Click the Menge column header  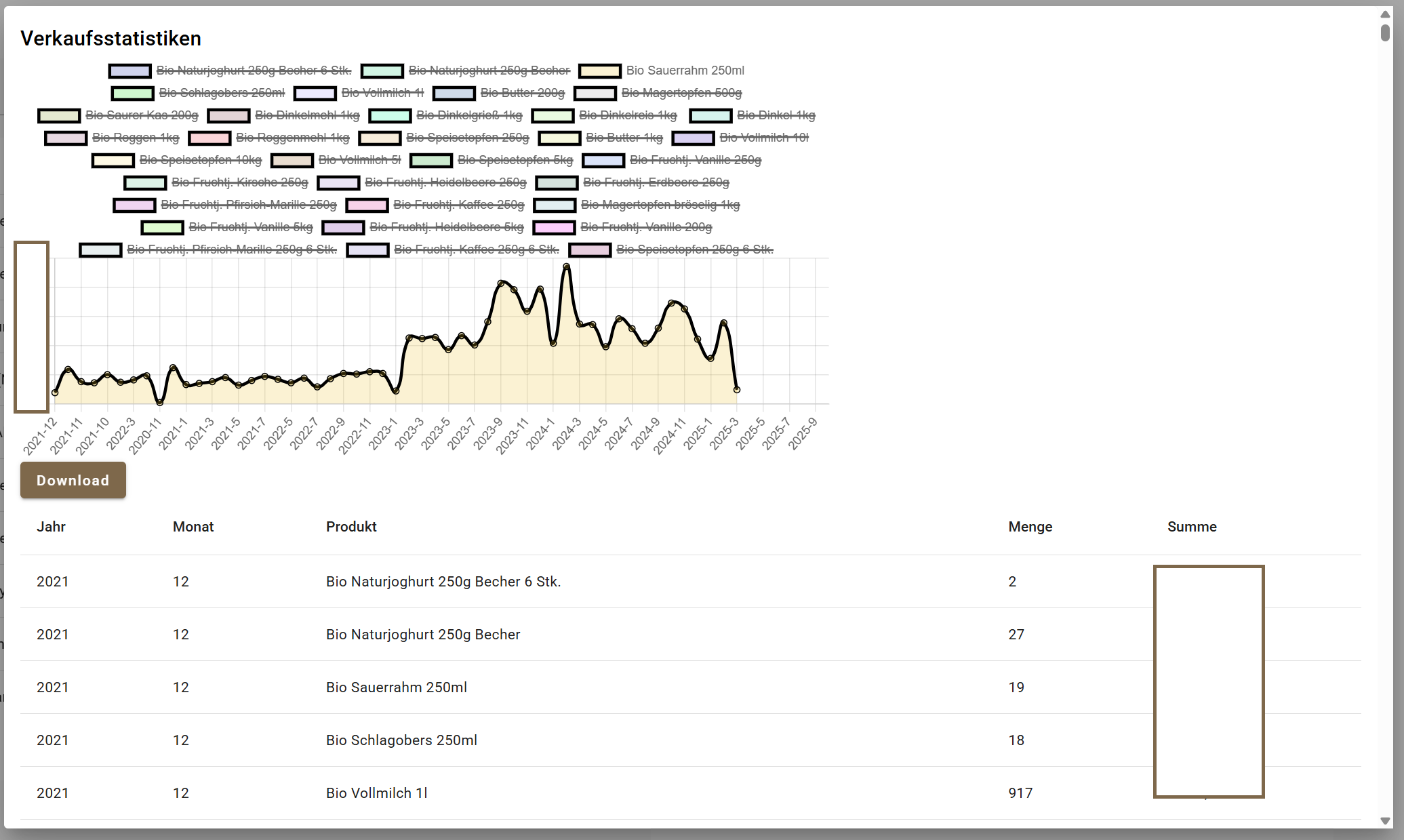1030,527
